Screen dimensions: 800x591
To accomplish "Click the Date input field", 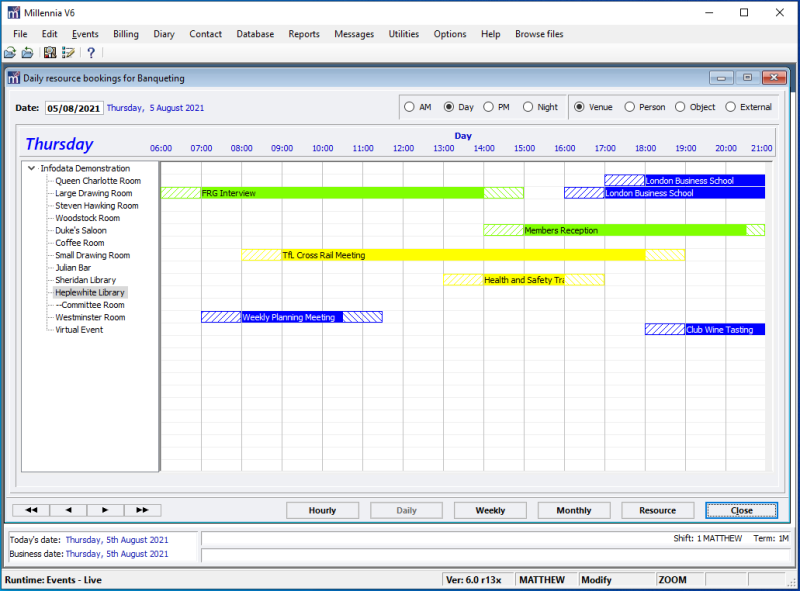I will [73, 108].
